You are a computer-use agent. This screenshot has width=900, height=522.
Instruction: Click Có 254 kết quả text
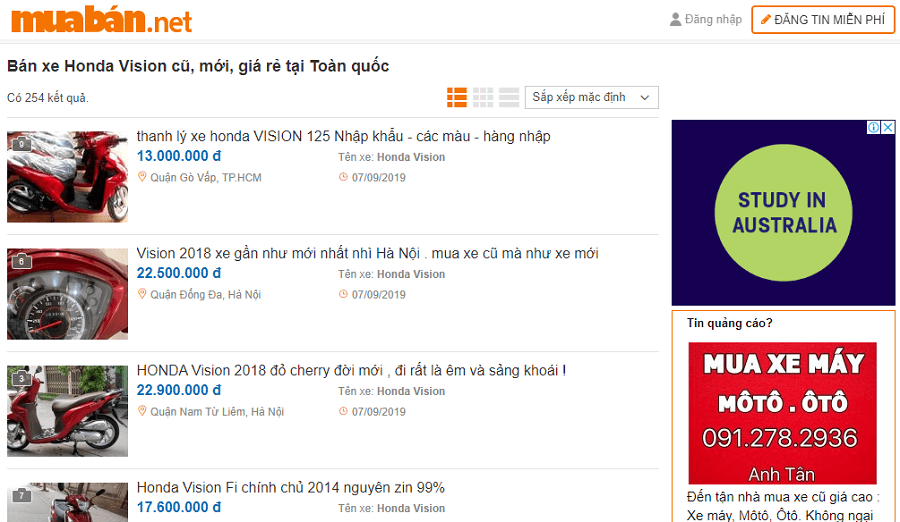pyautogui.click(x=48, y=98)
